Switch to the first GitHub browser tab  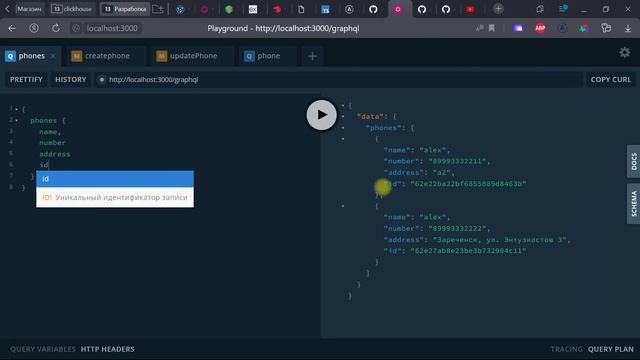373,9
